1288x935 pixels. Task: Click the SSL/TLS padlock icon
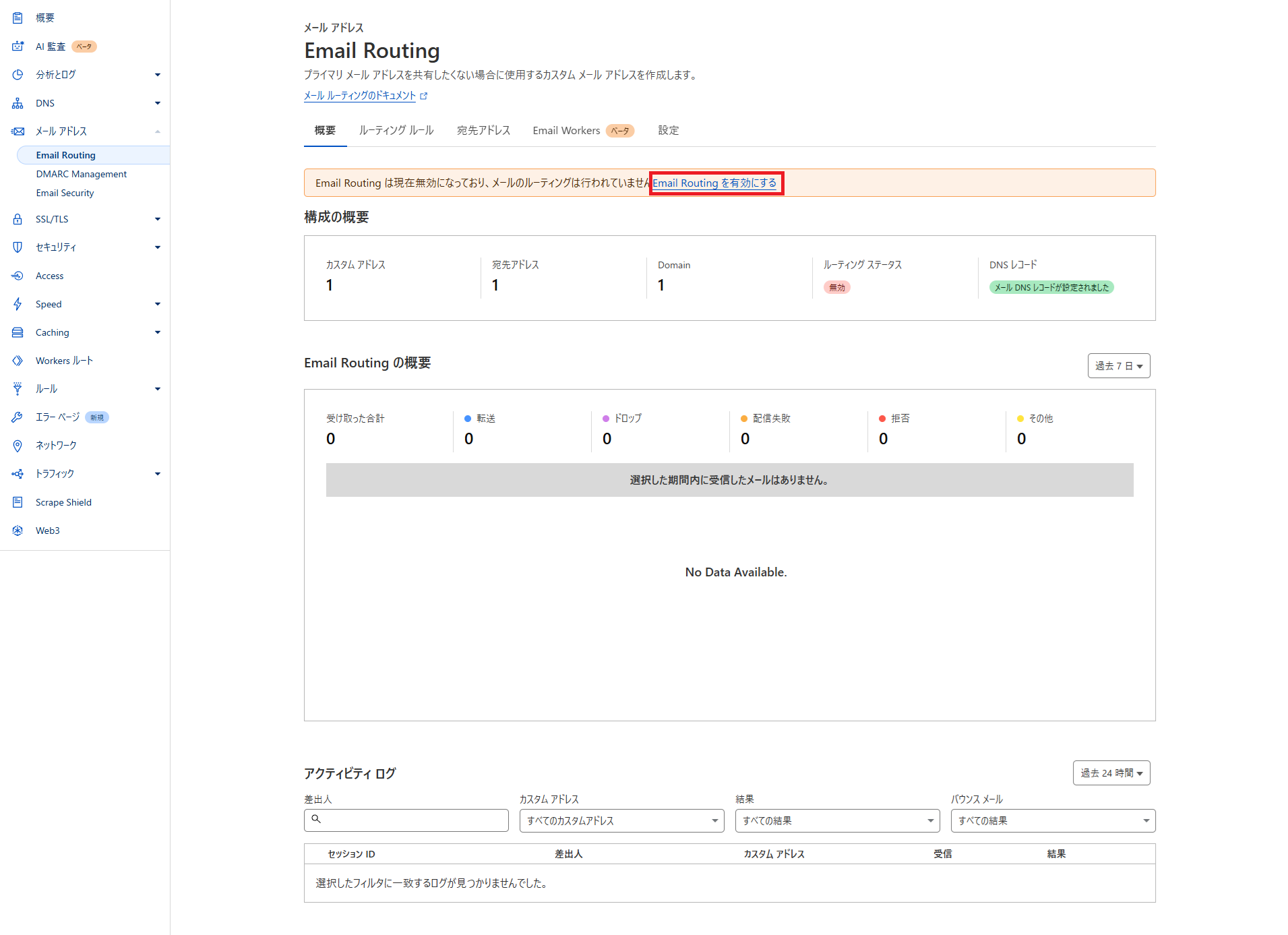[x=18, y=219]
